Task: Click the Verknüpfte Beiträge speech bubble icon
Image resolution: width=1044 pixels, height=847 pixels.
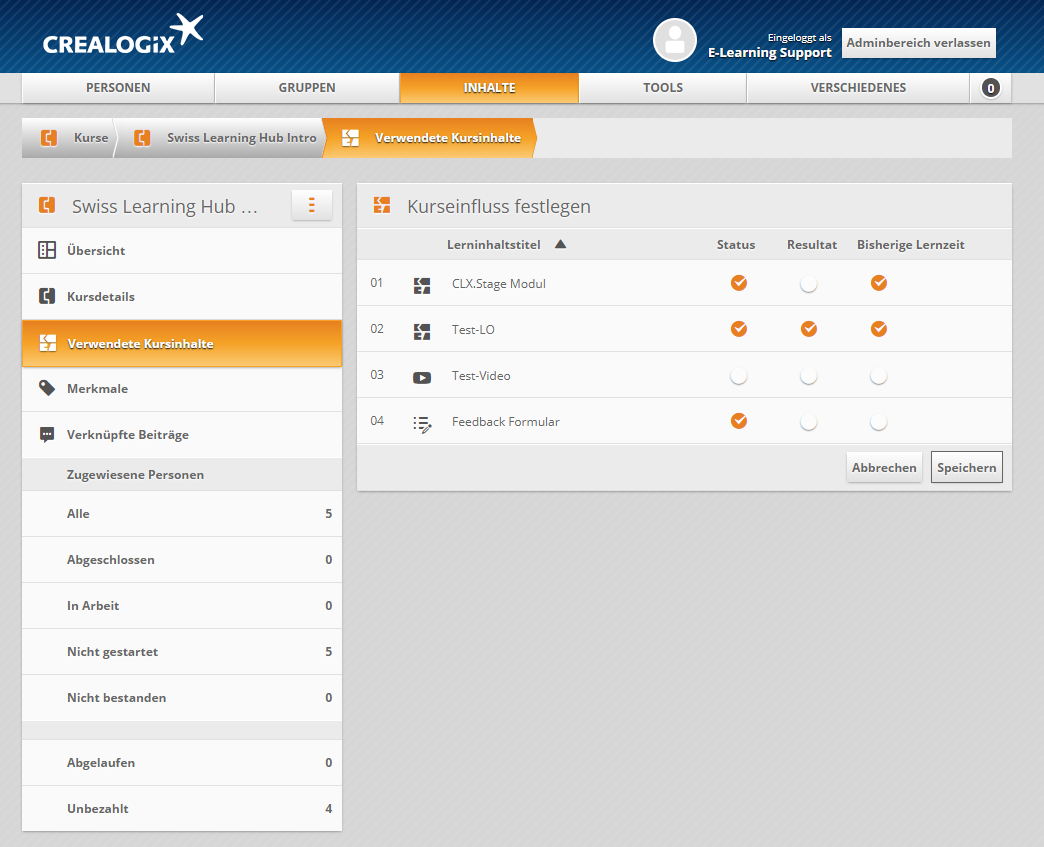Action: coord(47,435)
